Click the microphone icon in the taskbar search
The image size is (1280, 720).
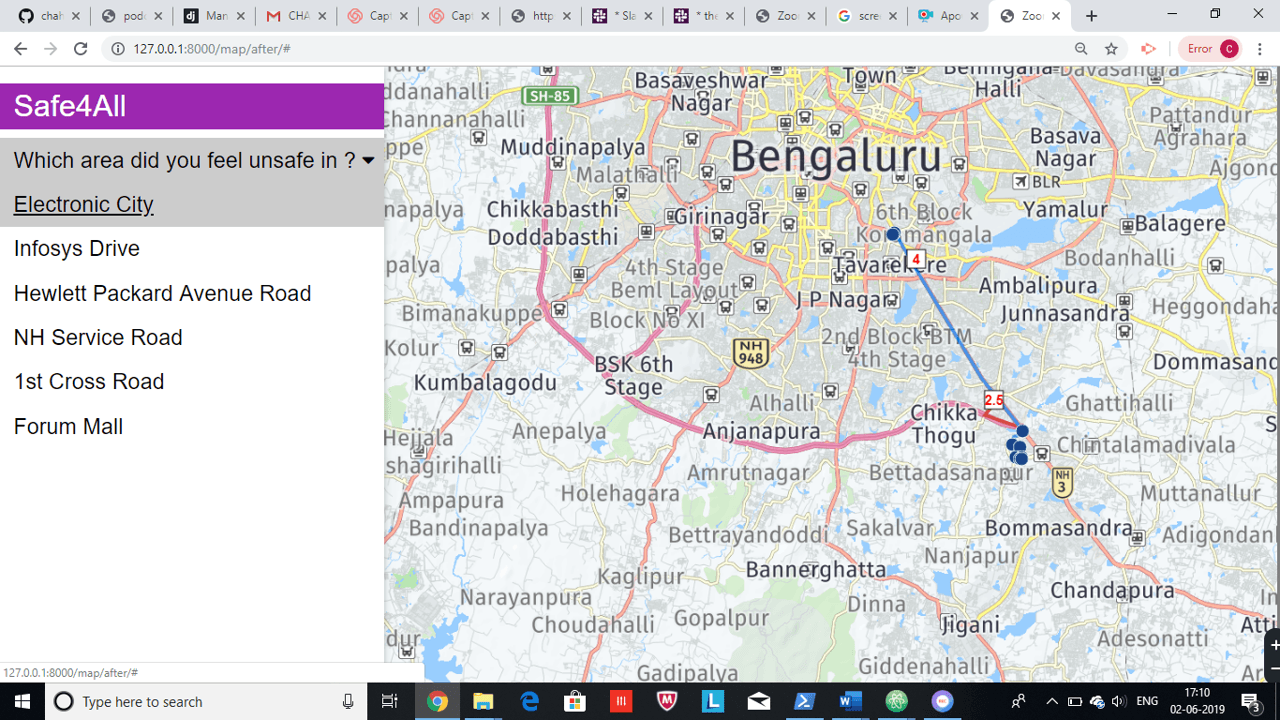348,701
